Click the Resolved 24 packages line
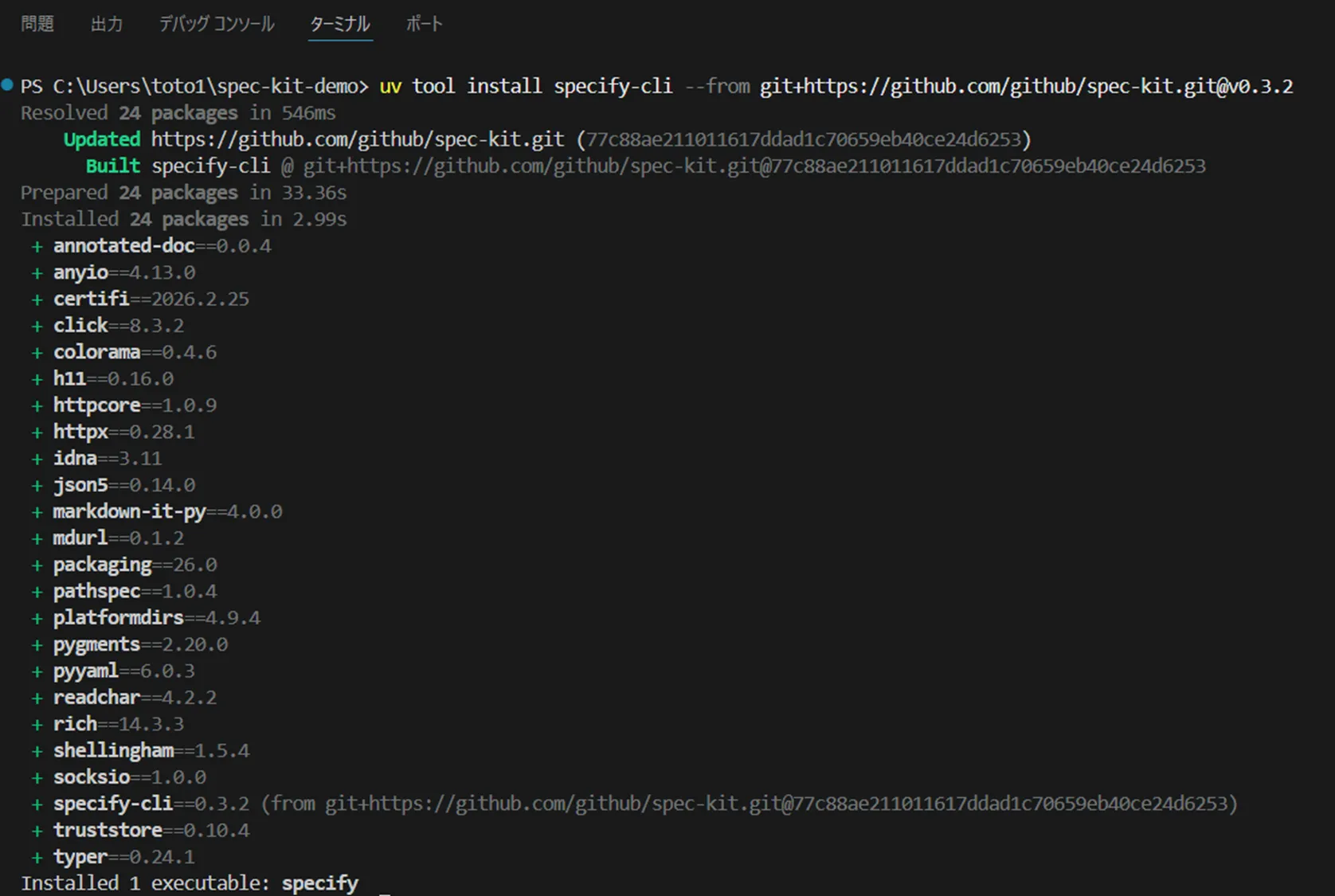The width and height of the screenshot is (1335, 896). click(178, 113)
